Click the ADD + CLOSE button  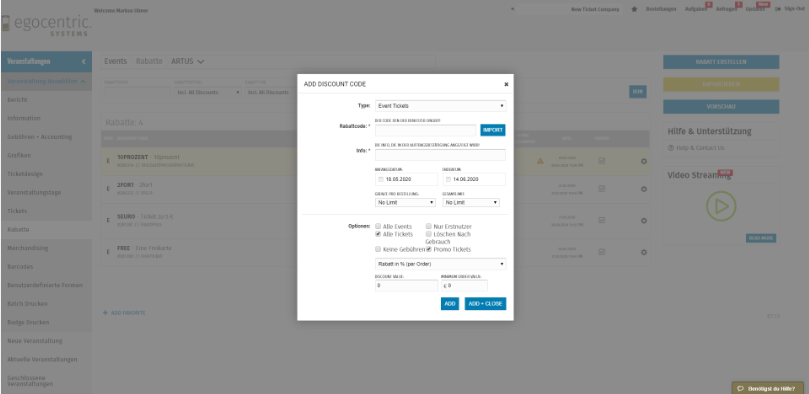[x=486, y=304]
